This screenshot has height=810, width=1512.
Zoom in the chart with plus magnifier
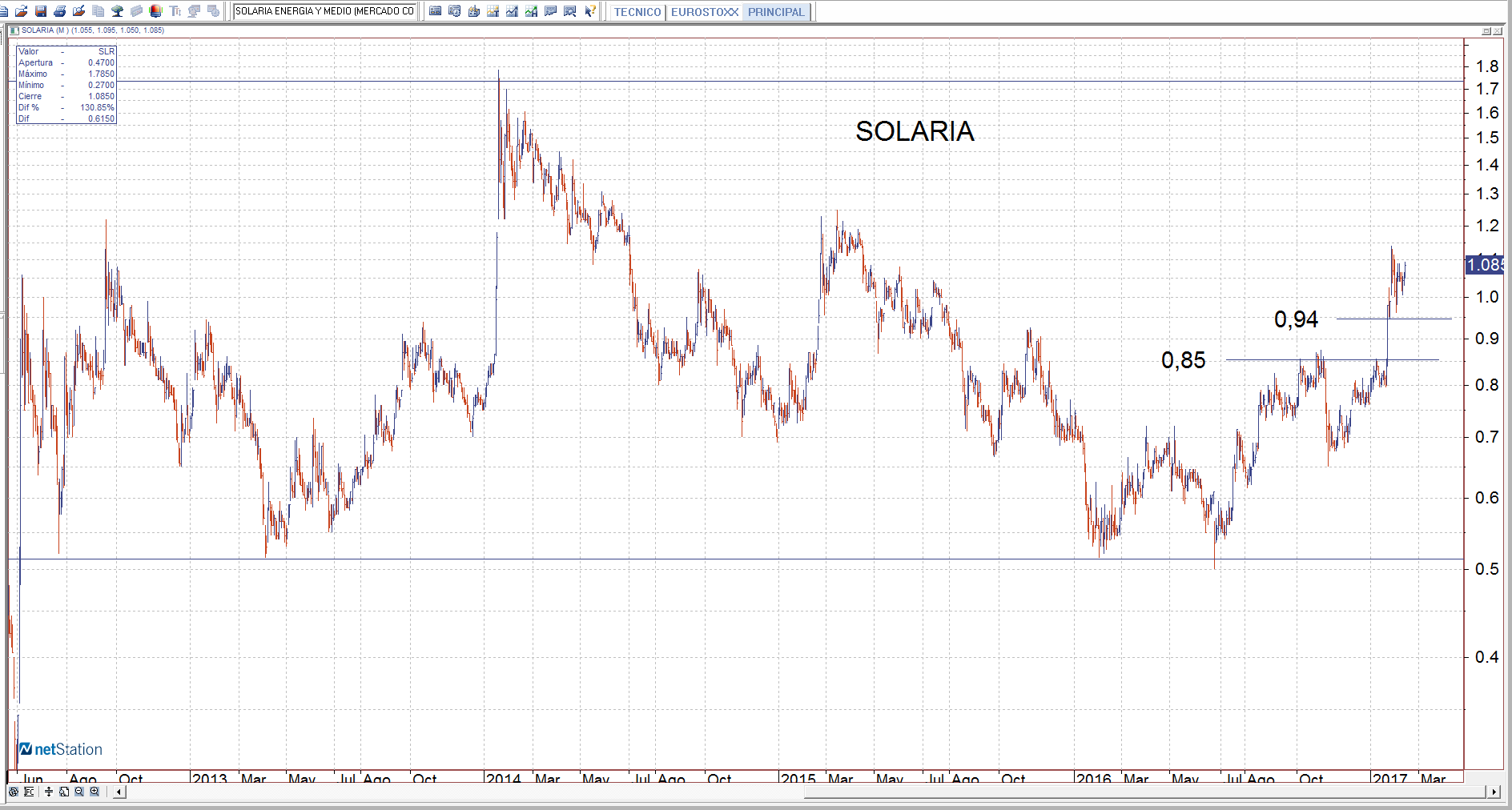(94, 792)
